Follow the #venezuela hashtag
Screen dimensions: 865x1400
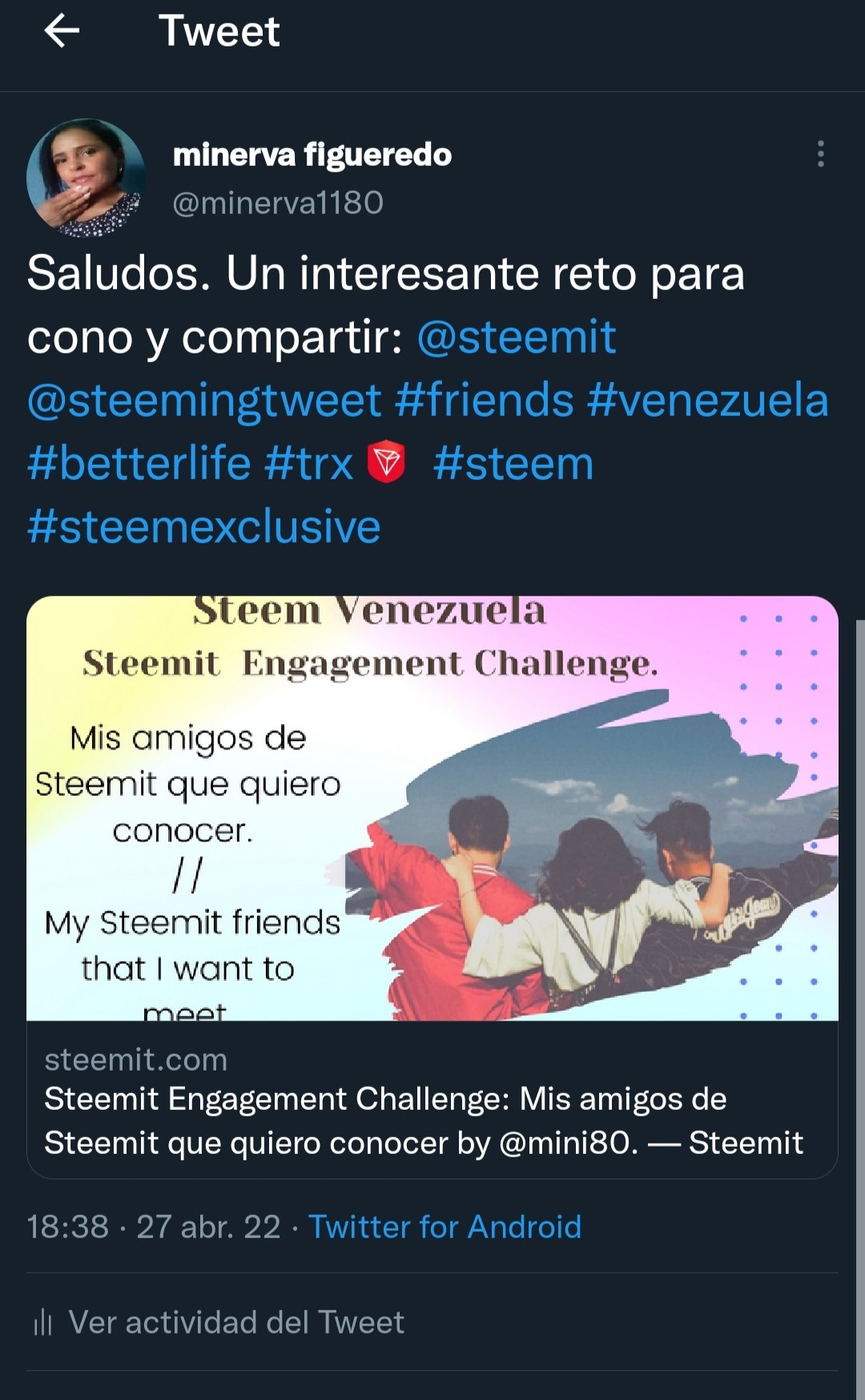[x=708, y=400]
